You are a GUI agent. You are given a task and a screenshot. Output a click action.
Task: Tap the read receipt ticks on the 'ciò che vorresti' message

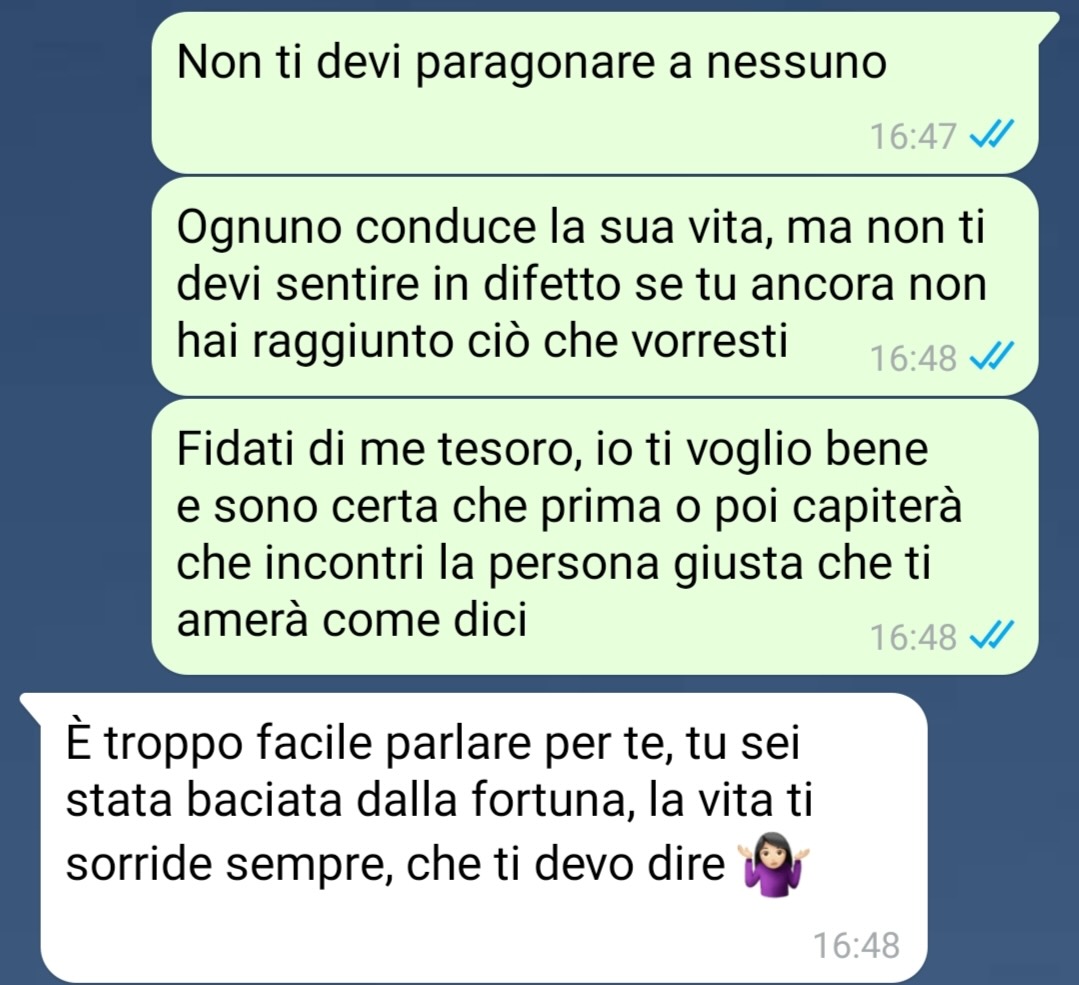(x=991, y=357)
